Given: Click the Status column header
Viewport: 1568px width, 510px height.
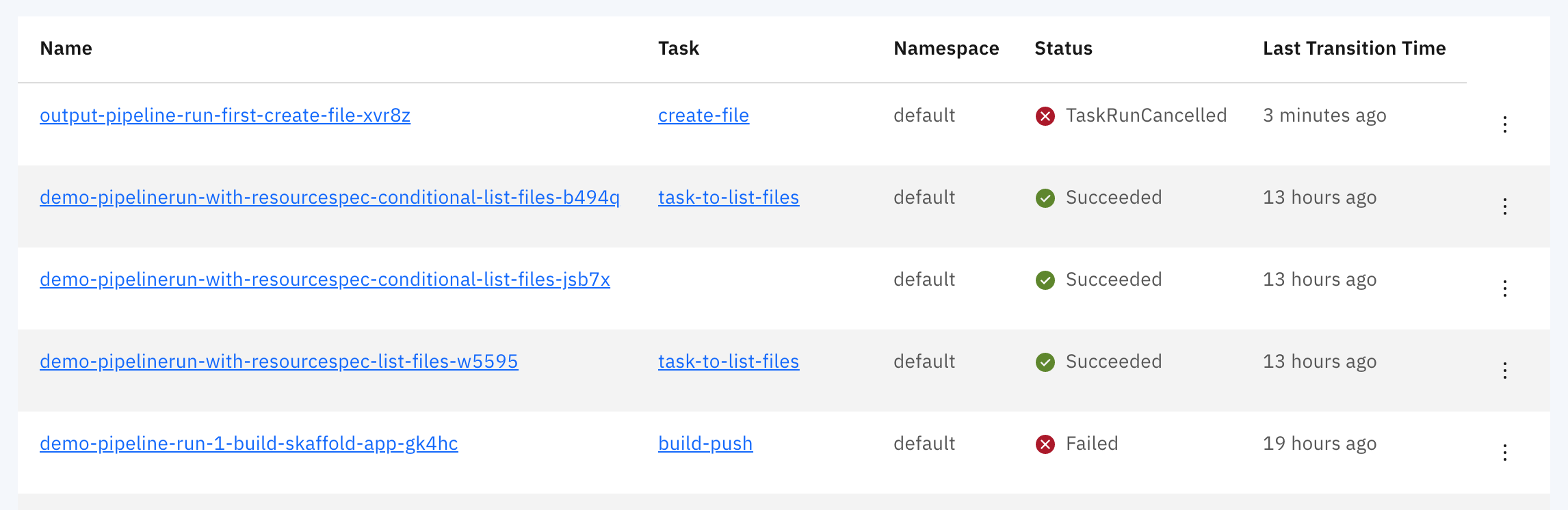Looking at the screenshot, I should point(1063,48).
